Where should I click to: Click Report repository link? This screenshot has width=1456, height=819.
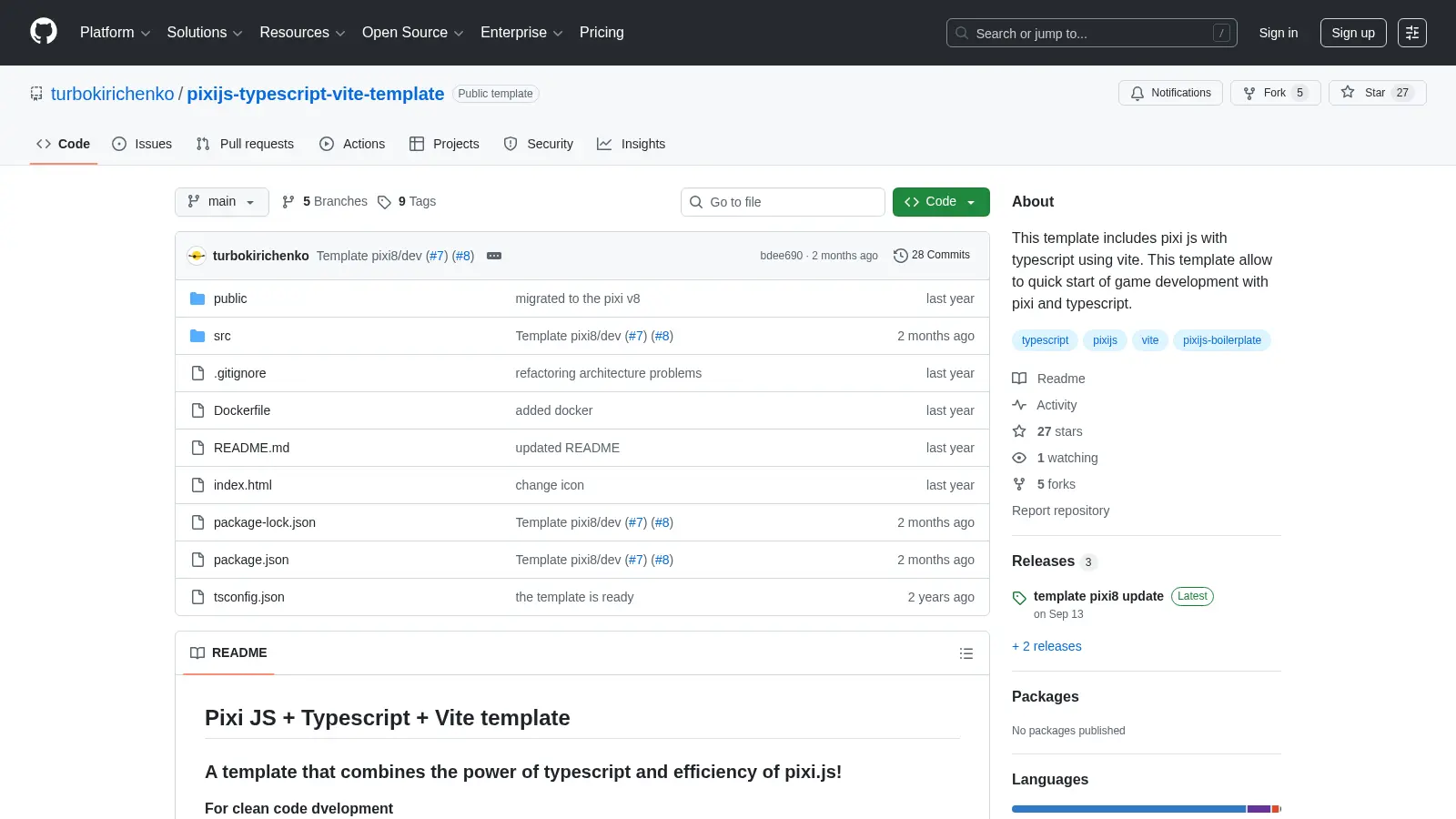[1060, 511]
